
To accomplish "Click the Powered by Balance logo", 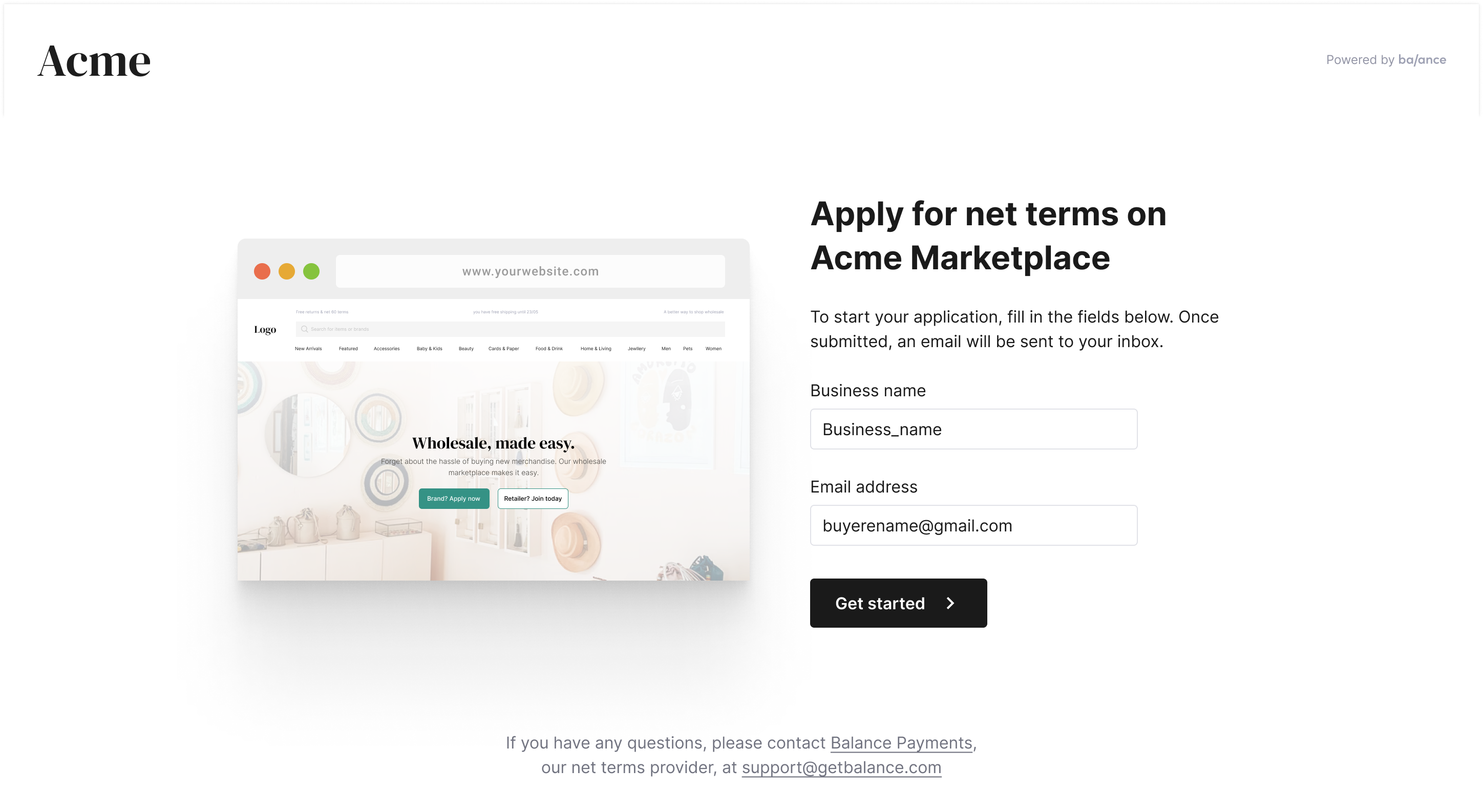I will tap(1386, 60).
